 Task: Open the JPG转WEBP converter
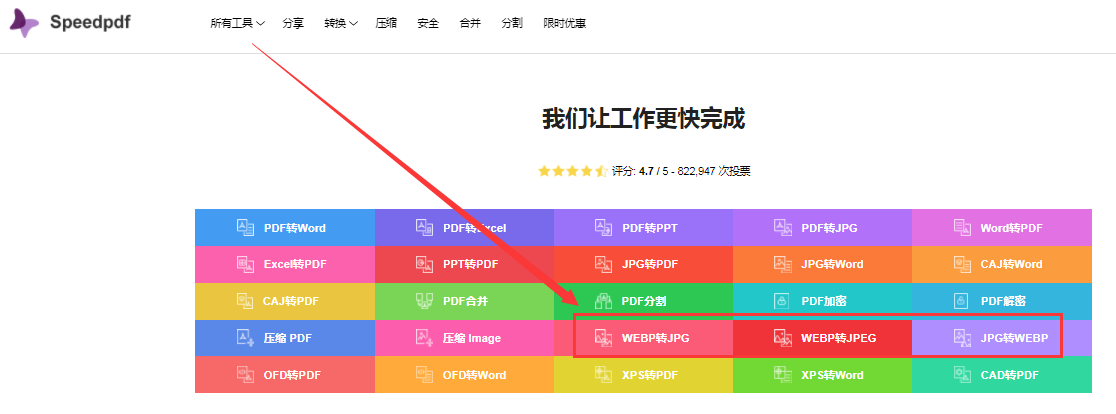point(1001,338)
